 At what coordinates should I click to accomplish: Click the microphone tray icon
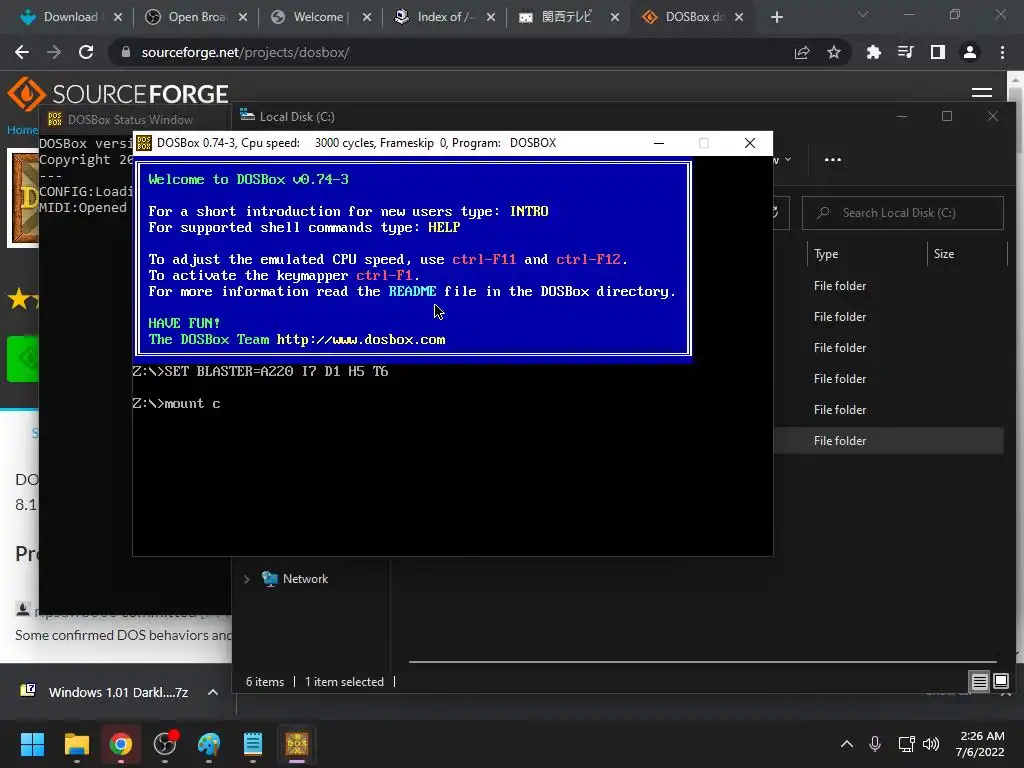(875, 744)
